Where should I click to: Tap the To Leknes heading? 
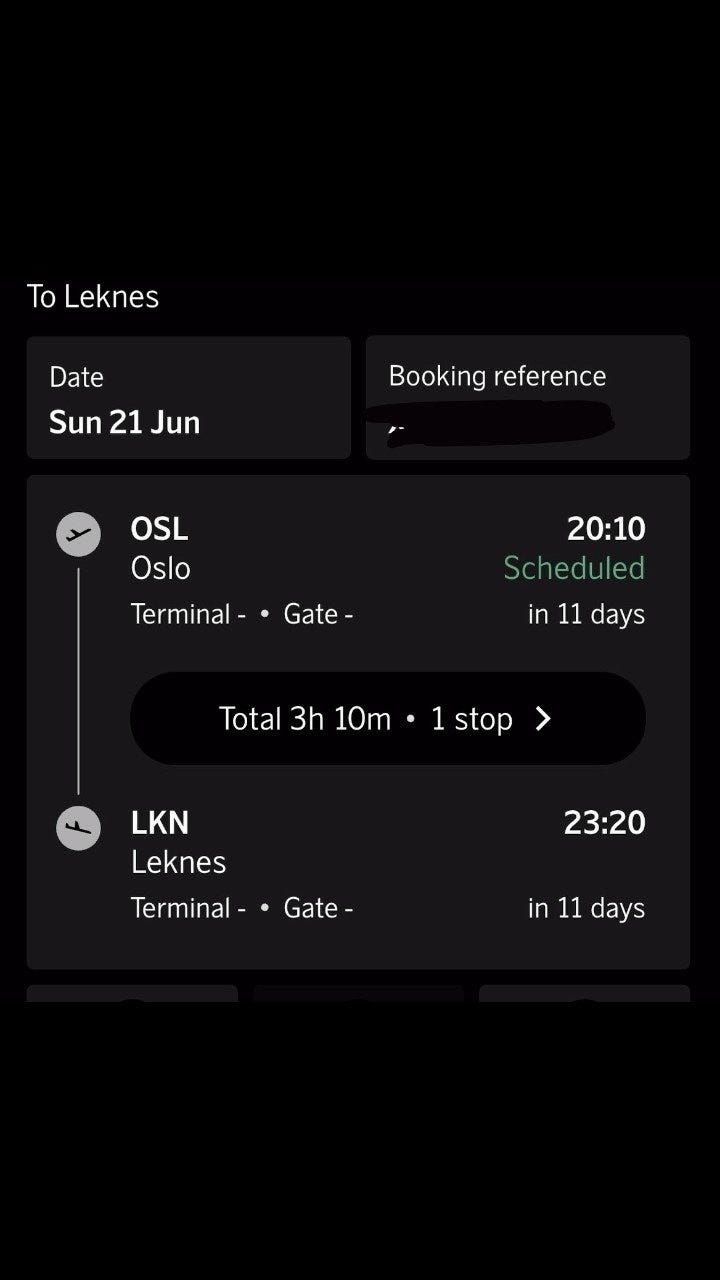click(x=93, y=296)
